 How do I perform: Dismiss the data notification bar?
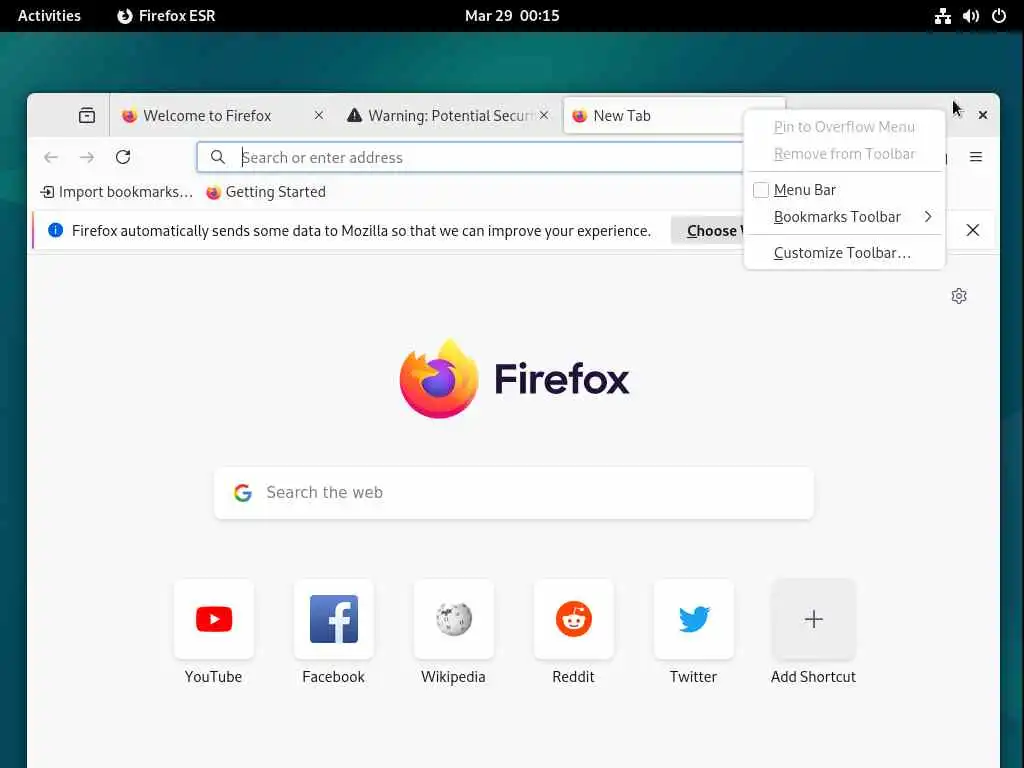click(x=972, y=230)
